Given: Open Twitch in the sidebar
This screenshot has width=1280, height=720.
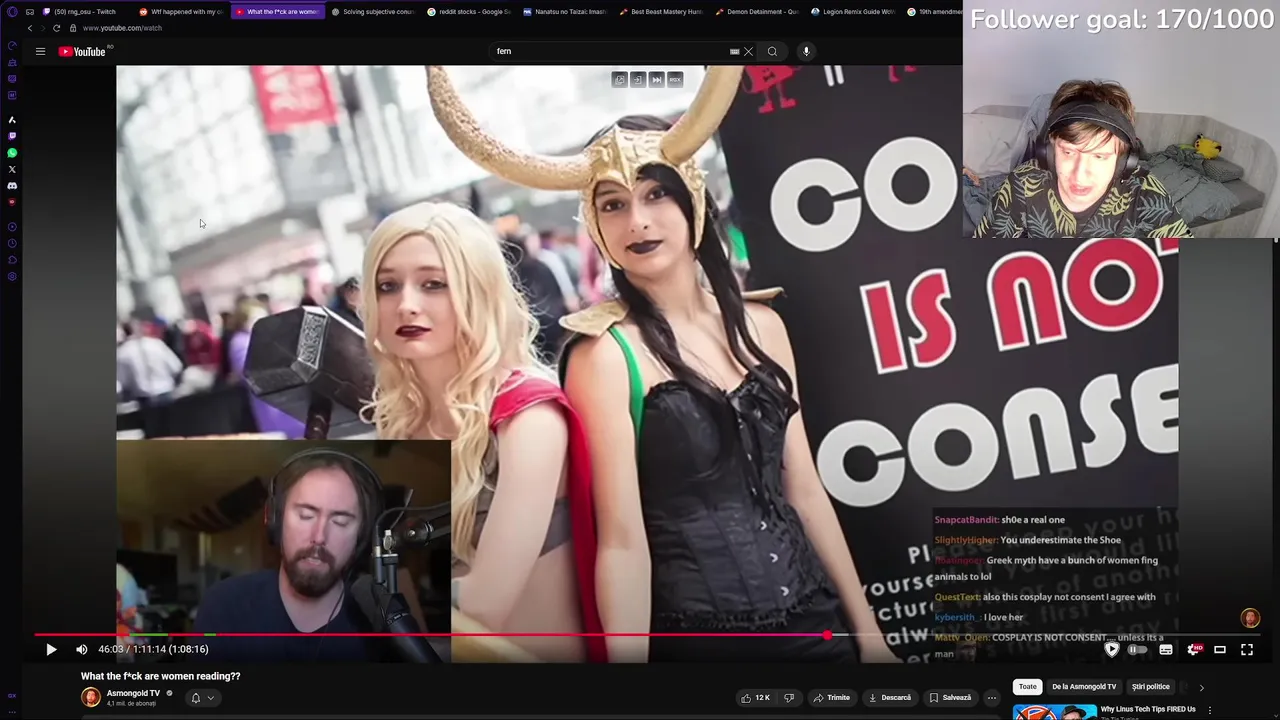Looking at the screenshot, I should (12, 136).
